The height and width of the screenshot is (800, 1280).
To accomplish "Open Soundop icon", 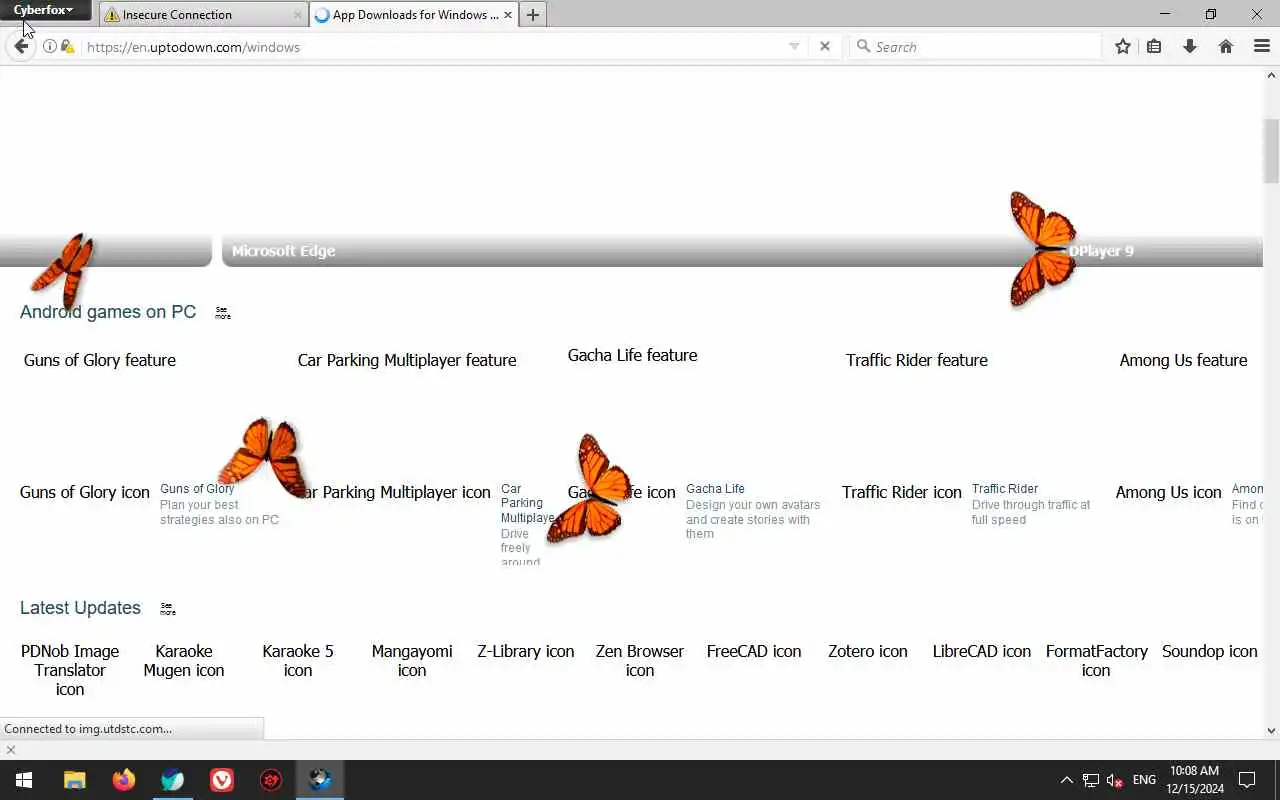I will coord(1210,651).
